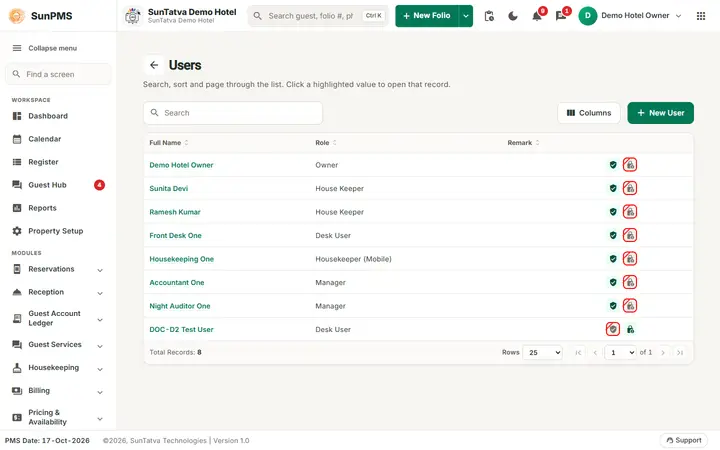Open the New Folio dropdown arrow
Image resolution: width=720 pixels, height=450 pixels.
[466, 16]
